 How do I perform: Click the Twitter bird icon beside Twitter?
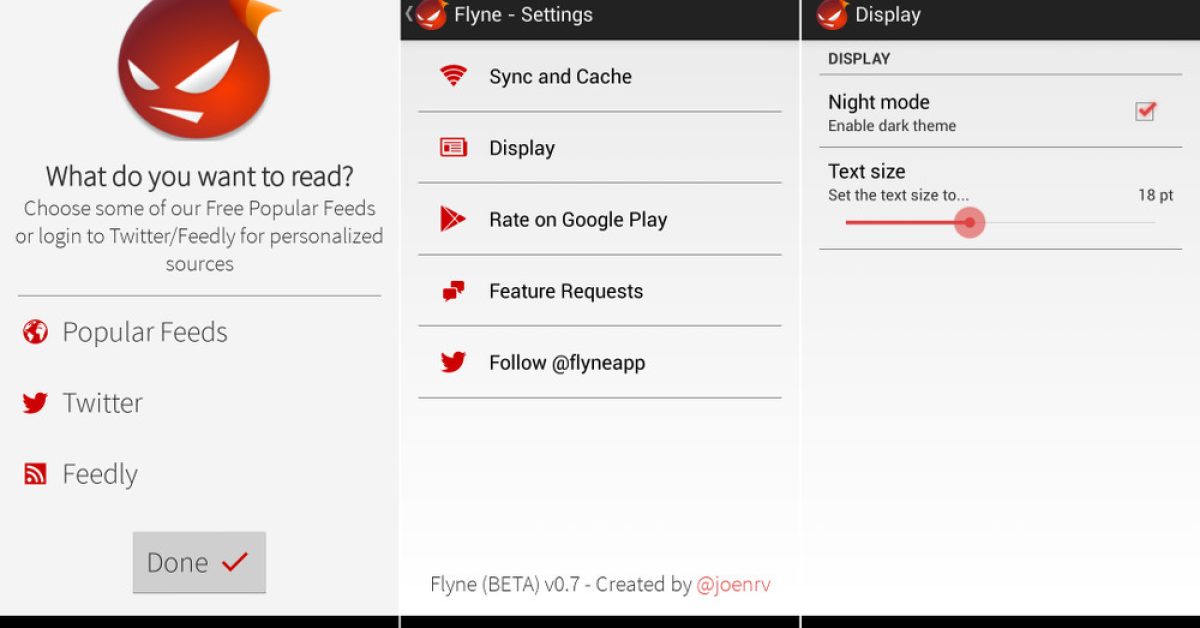[x=35, y=403]
